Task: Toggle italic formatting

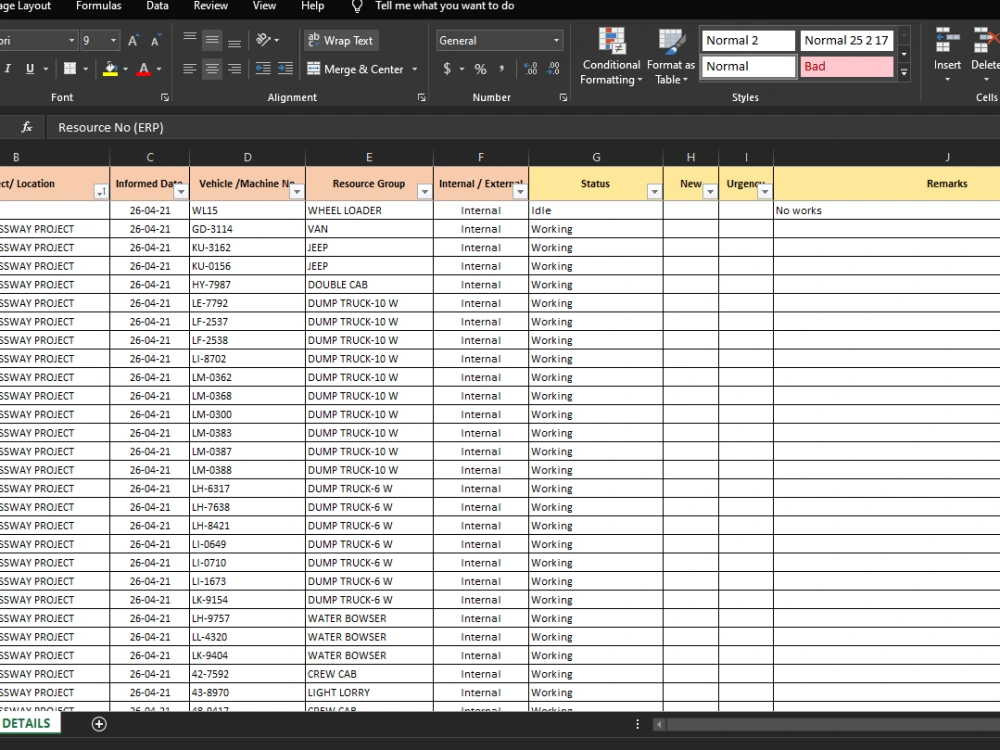Action: 7,68
